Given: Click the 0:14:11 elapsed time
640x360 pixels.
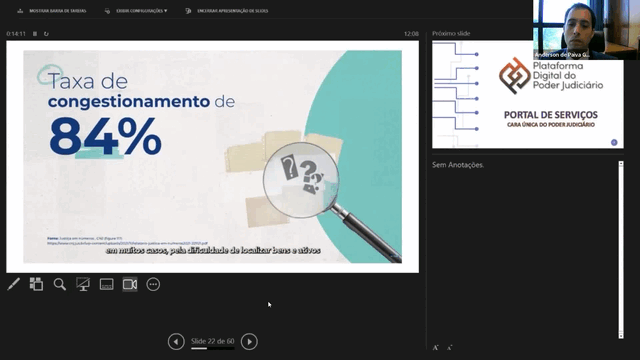Looking at the screenshot, I should (x=16, y=34).
